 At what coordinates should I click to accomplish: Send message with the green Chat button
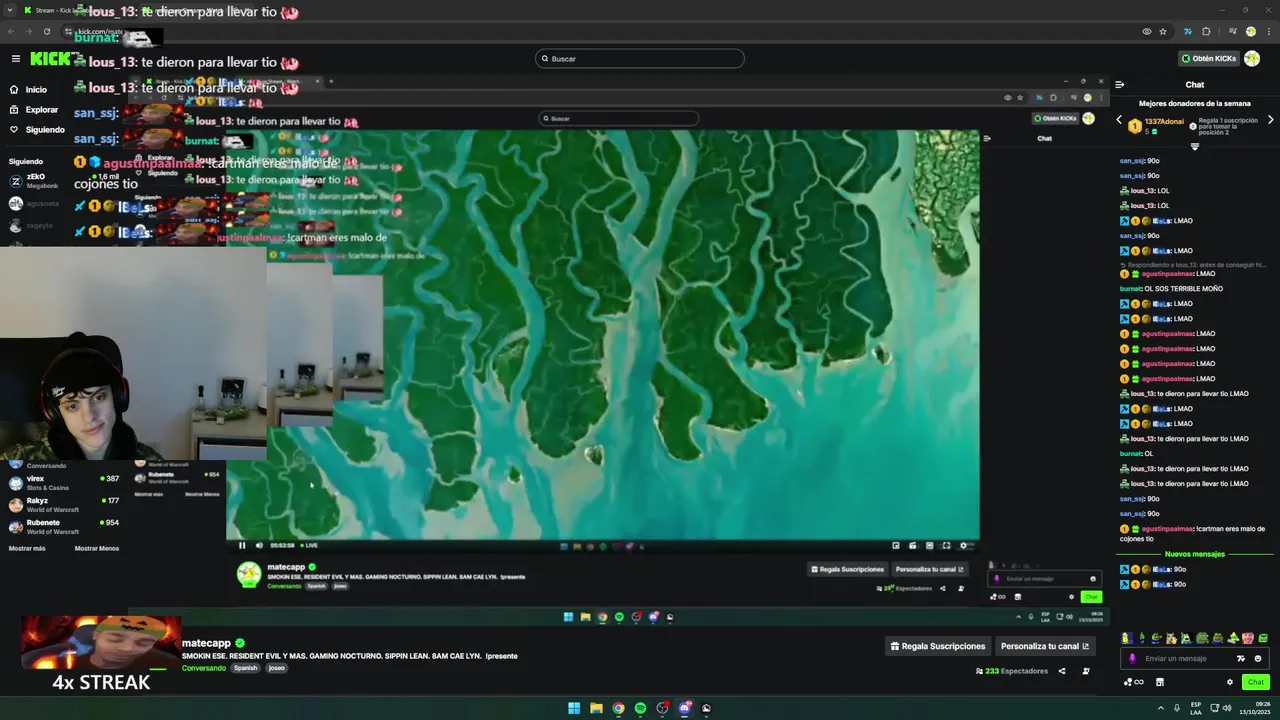pos(1256,682)
